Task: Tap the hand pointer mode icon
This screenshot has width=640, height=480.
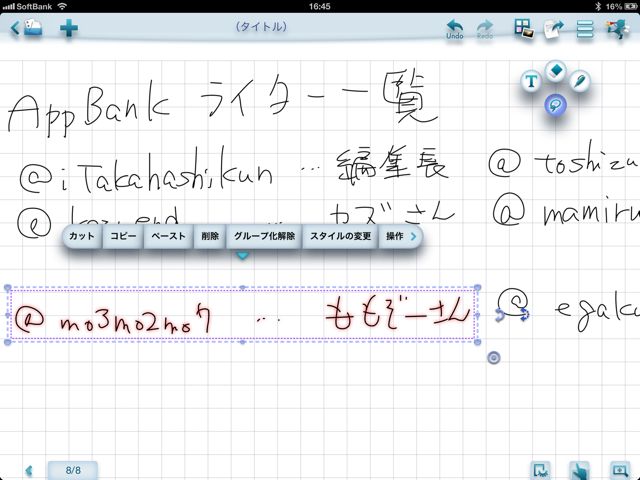Action: (x=579, y=471)
